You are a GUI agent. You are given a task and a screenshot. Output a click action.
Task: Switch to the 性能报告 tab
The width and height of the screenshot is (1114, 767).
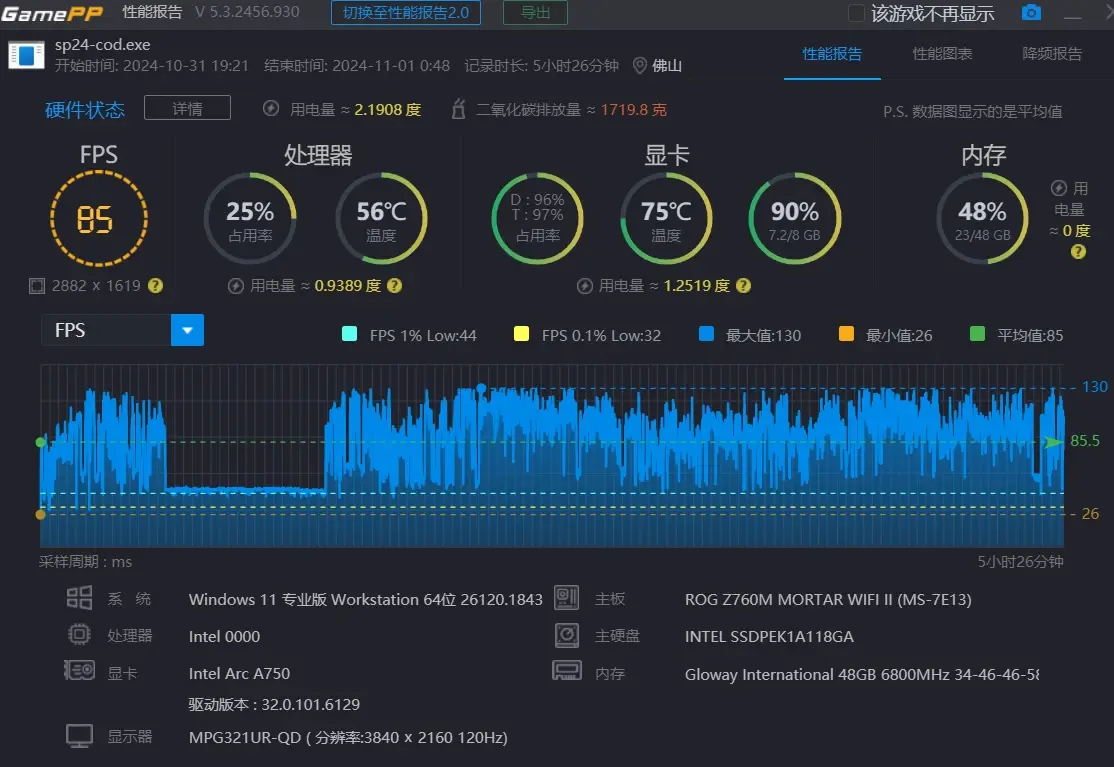click(832, 54)
